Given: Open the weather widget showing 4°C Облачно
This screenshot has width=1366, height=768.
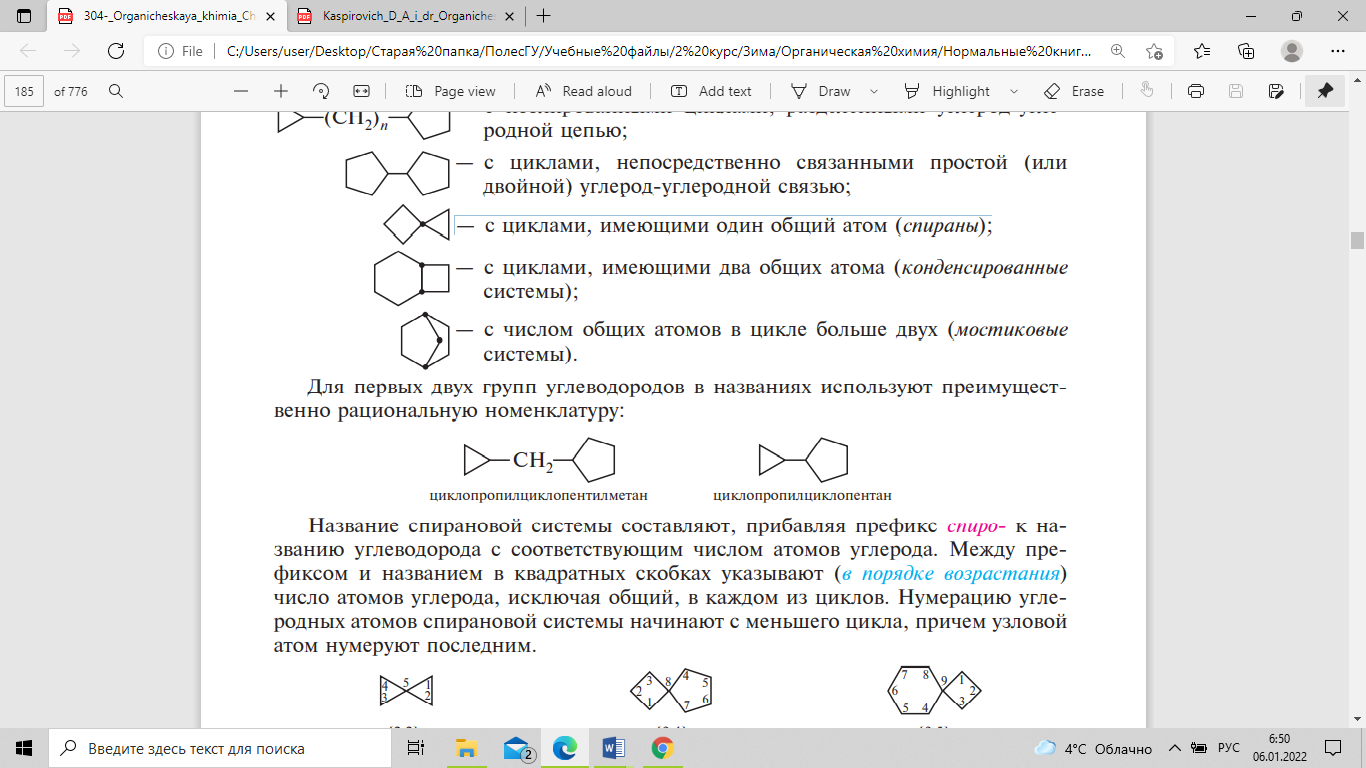Looking at the screenshot, I should click(x=1092, y=748).
